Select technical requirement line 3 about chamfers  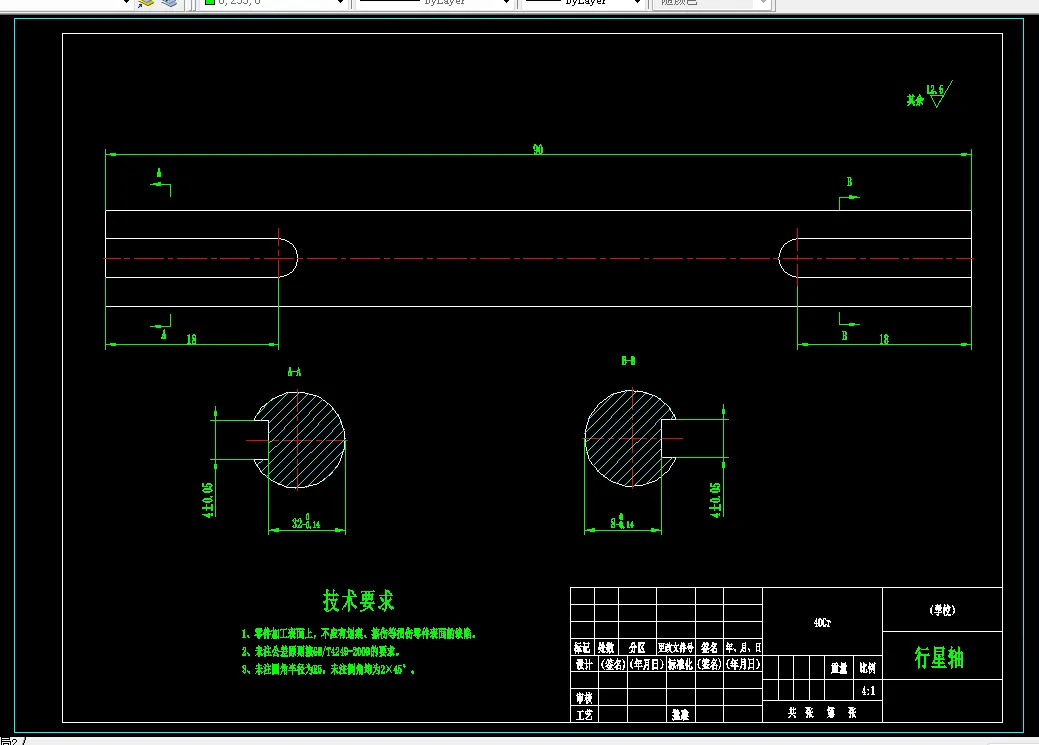click(329, 669)
